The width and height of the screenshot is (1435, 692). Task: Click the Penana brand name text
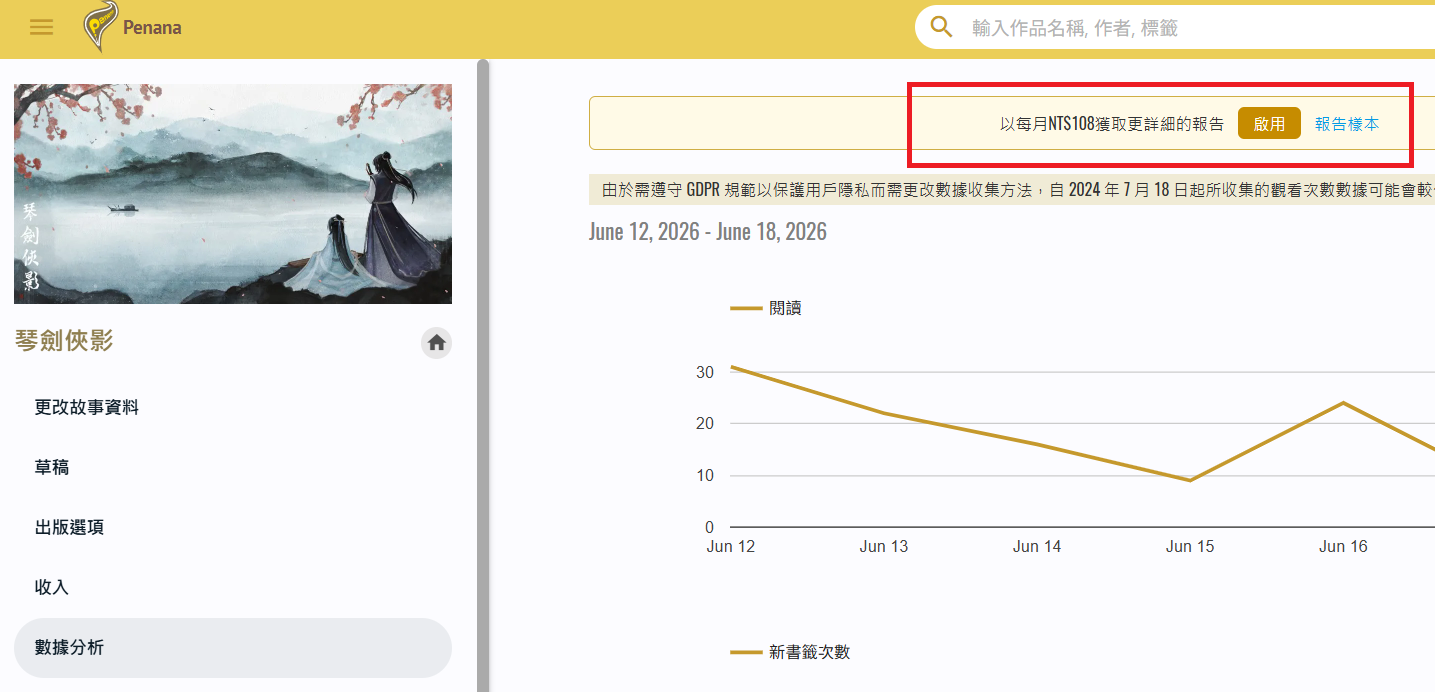pyautogui.click(x=152, y=28)
